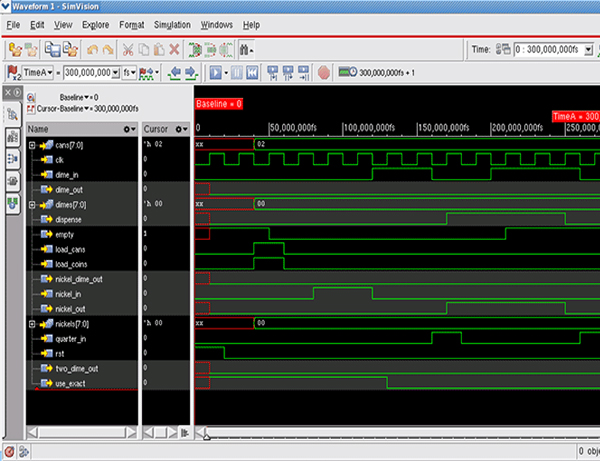Select the nickel_dime_out signal row
Viewport: 600px width, 461px height.
82,279
